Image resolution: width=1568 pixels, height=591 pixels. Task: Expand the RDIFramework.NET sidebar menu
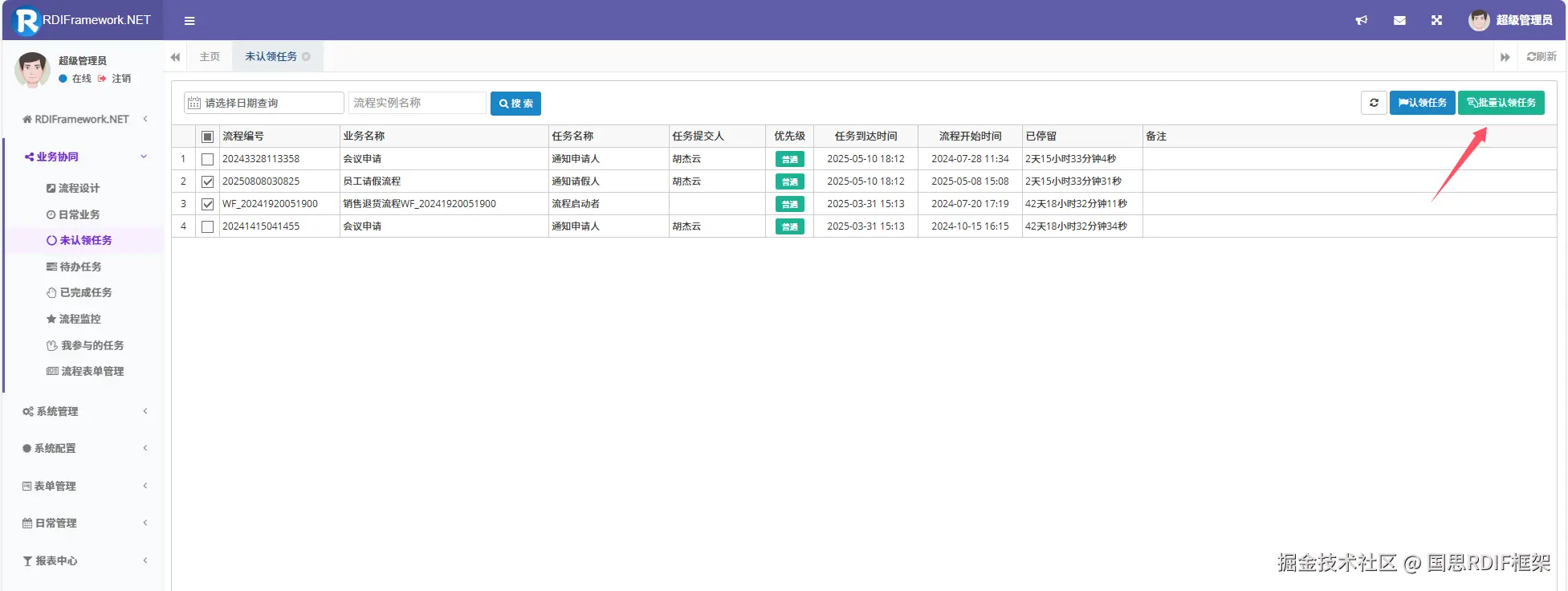click(84, 119)
